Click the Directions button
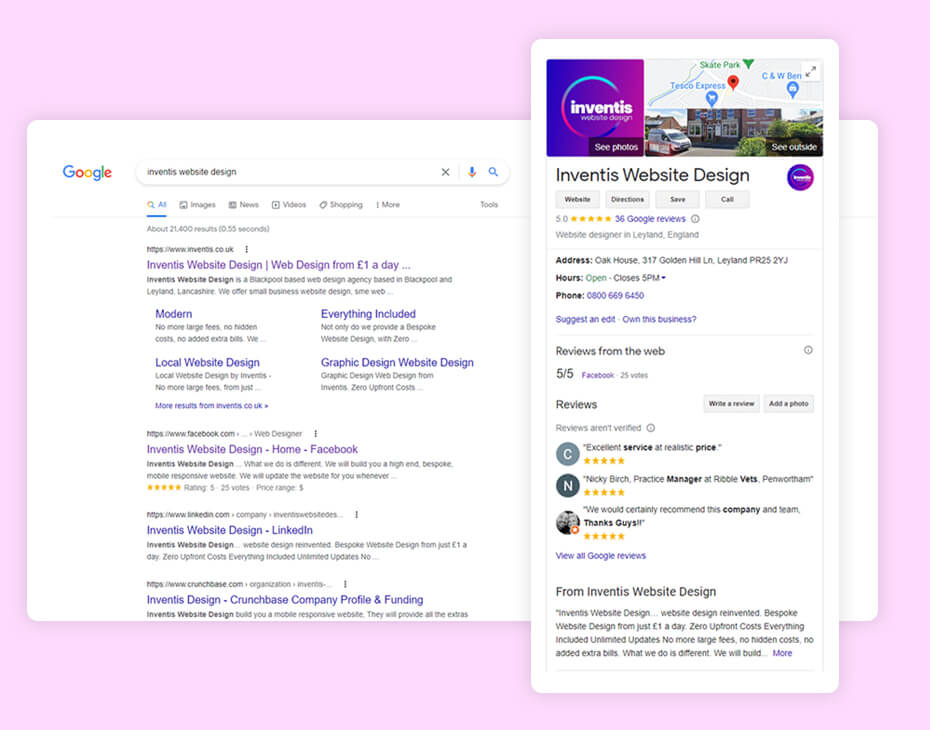The width and height of the screenshot is (930, 730). [628, 200]
